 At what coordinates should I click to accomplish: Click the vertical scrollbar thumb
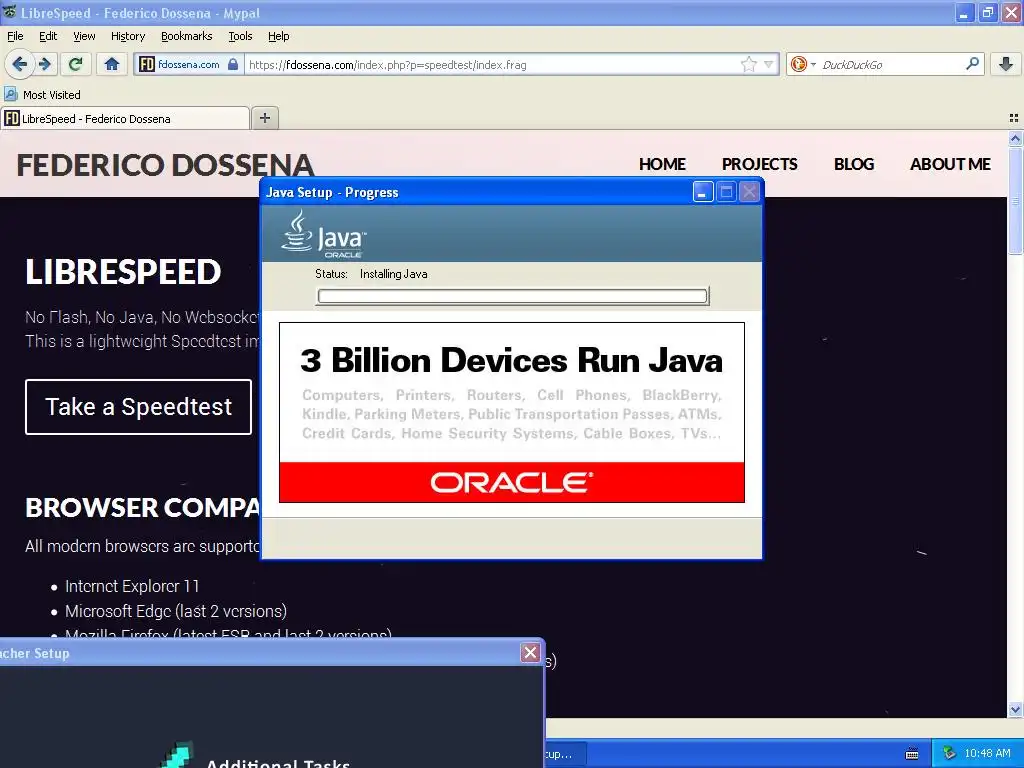pyautogui.click(x=1015, y=201)
